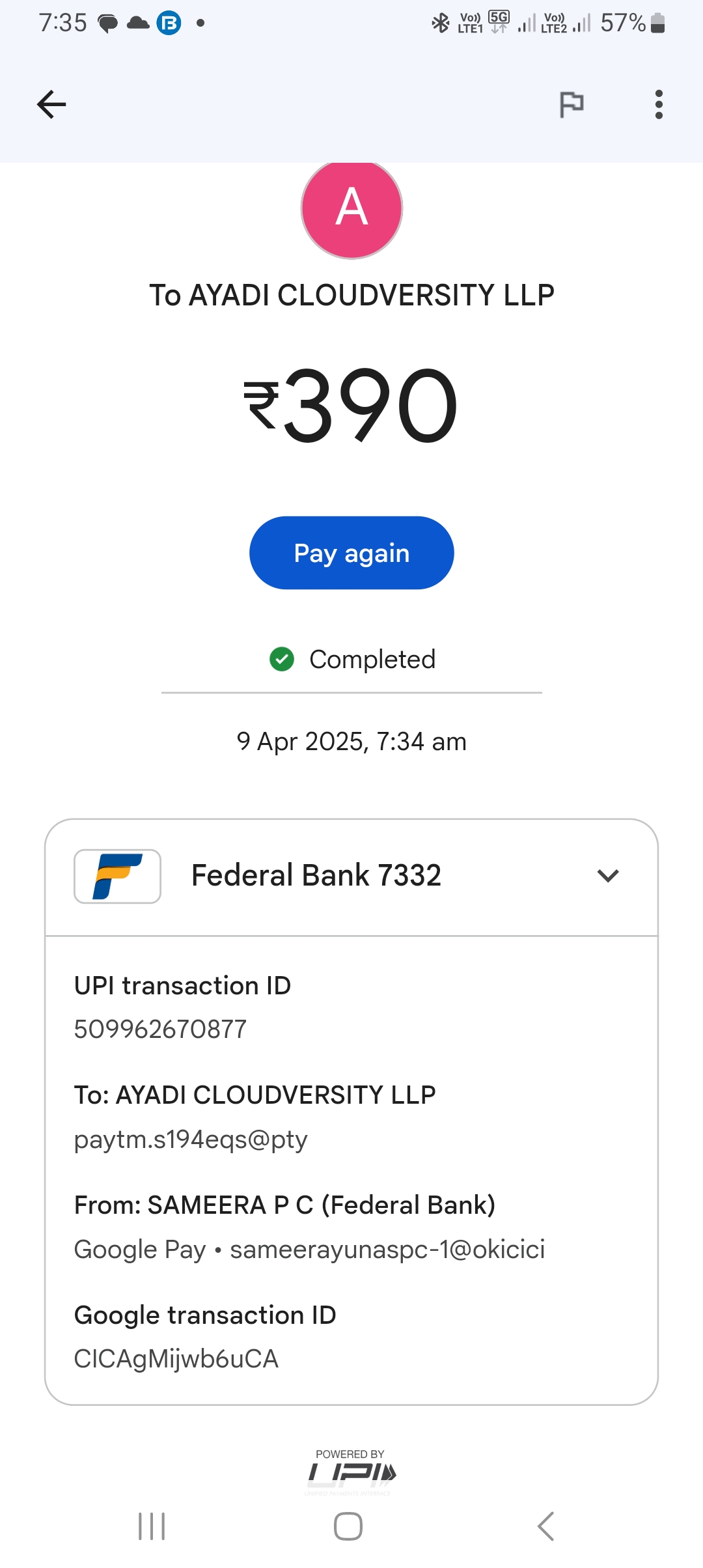Tap the pink 'A' recipient avatar
This screenshot has height=1568, width=703.
(x=351, y=208)
